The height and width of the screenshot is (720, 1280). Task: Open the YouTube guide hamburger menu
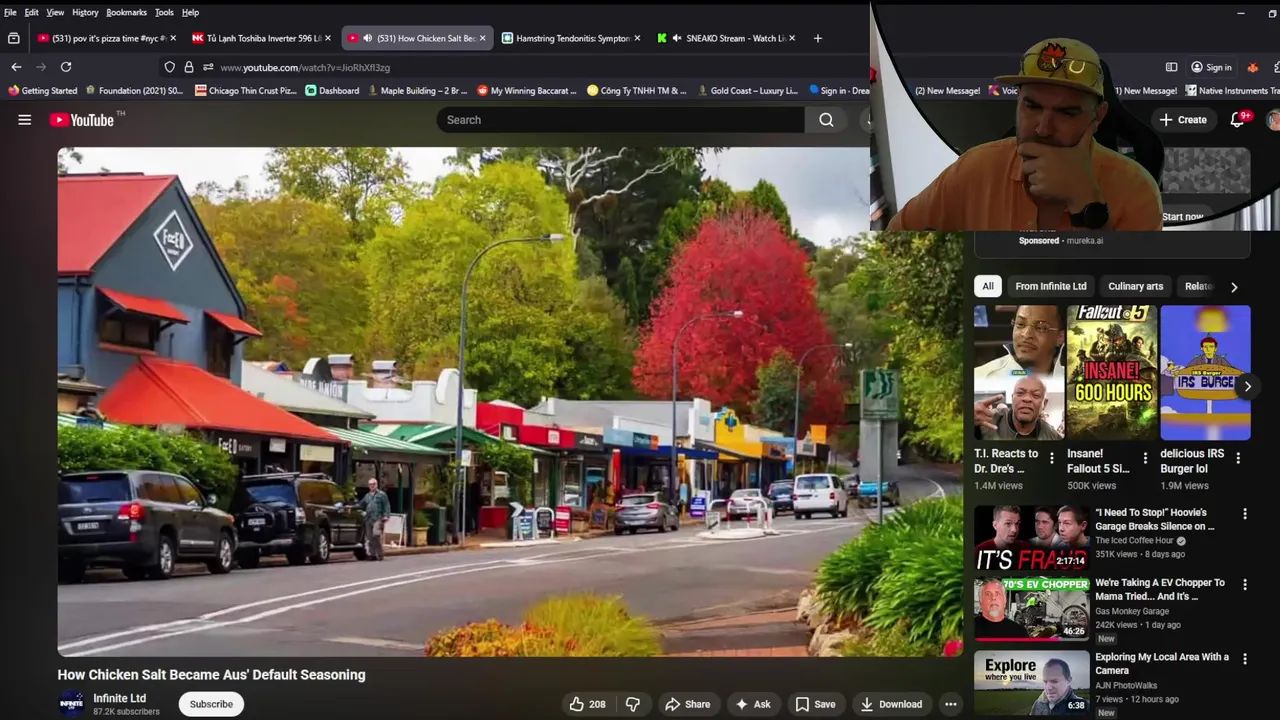tap(25, 120)
